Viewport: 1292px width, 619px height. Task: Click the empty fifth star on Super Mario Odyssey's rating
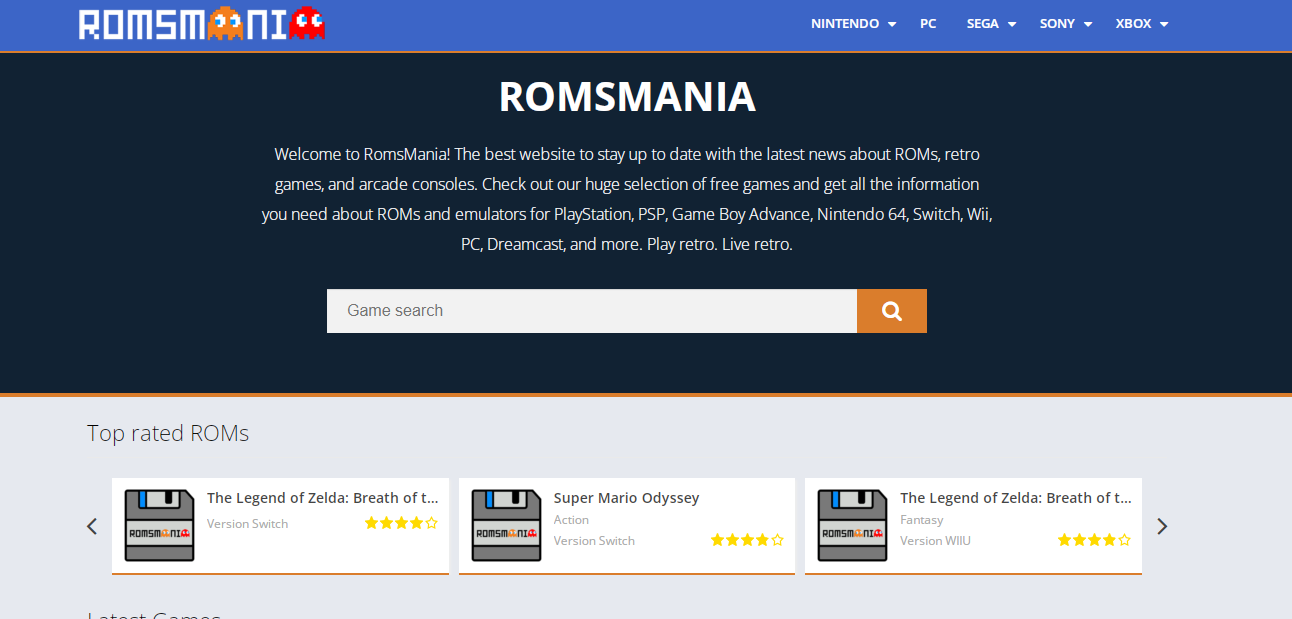pos(778,540)
